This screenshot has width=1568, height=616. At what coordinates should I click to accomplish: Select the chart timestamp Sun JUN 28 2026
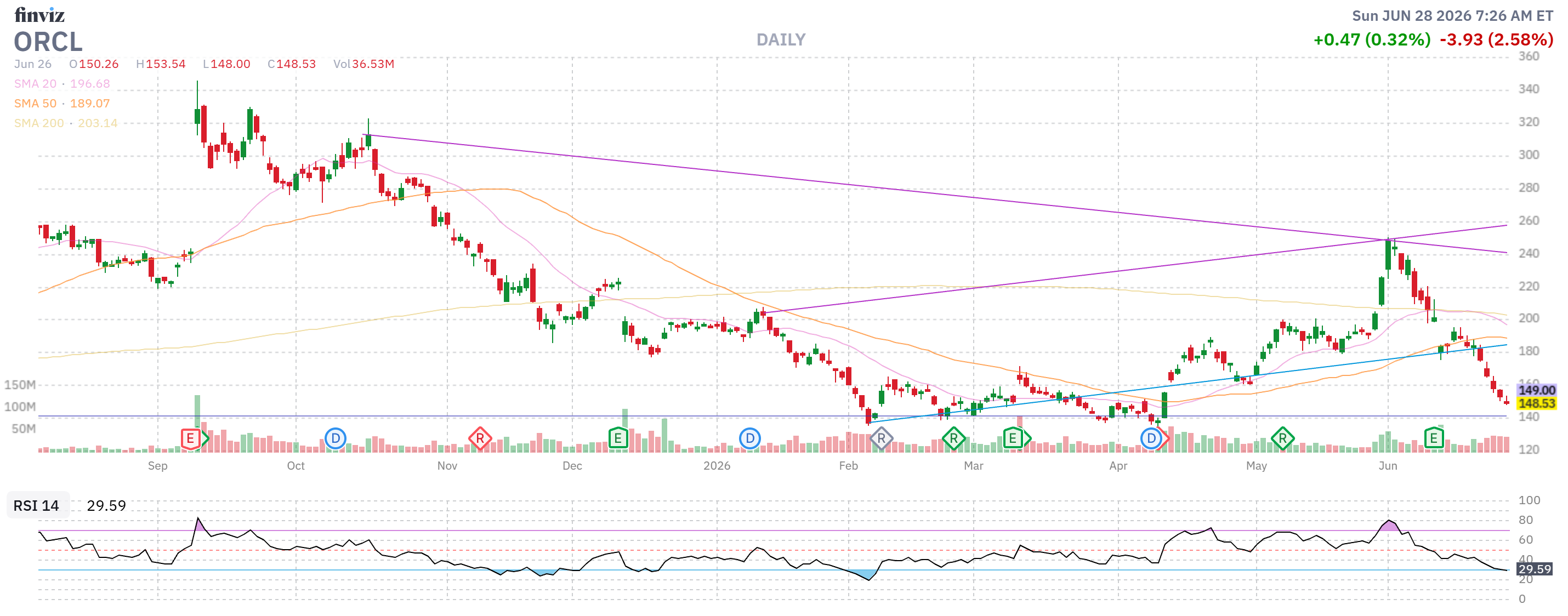tap(1452, 16)
